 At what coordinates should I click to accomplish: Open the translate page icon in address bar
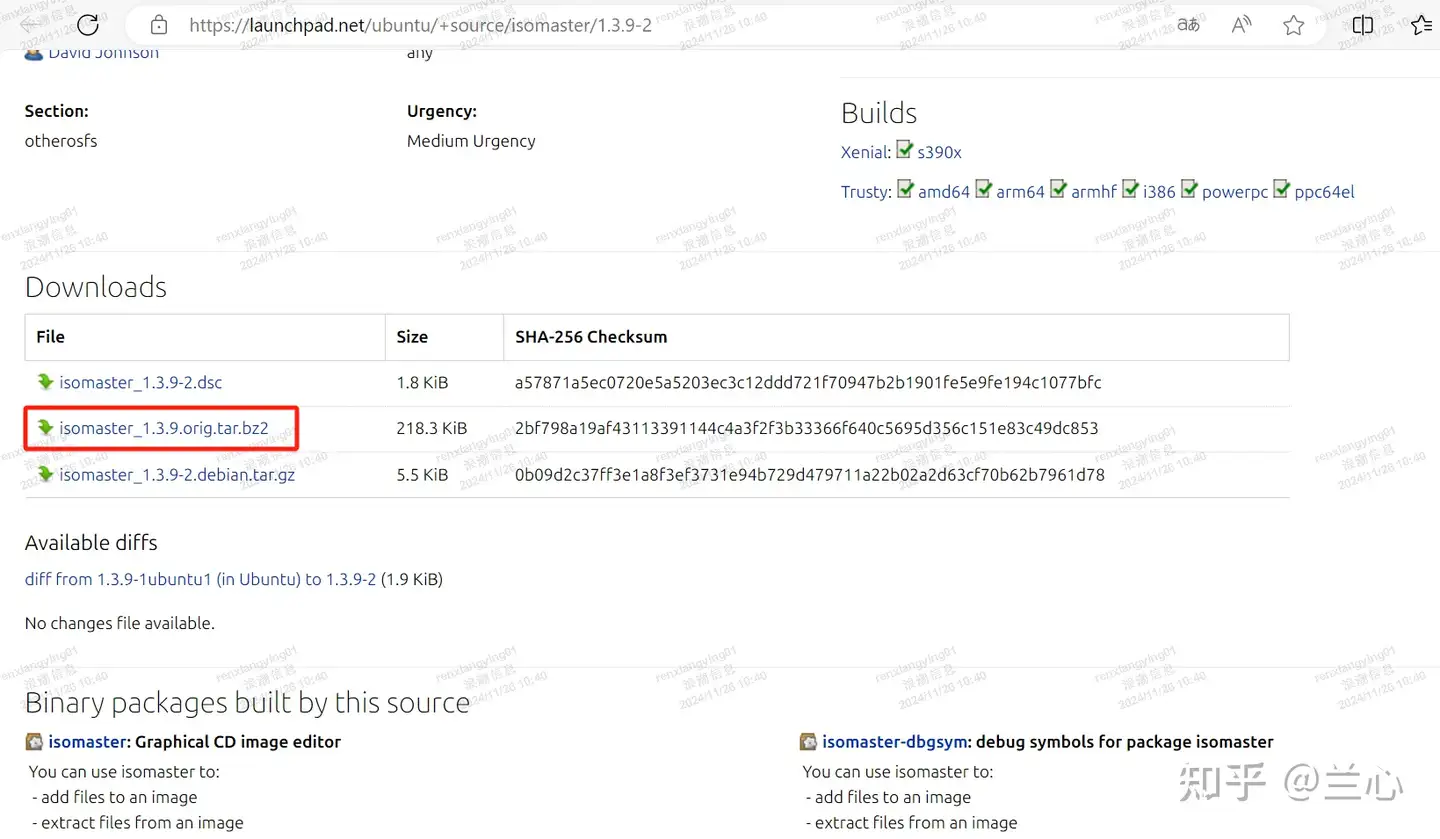click(x=1188, y=25)
